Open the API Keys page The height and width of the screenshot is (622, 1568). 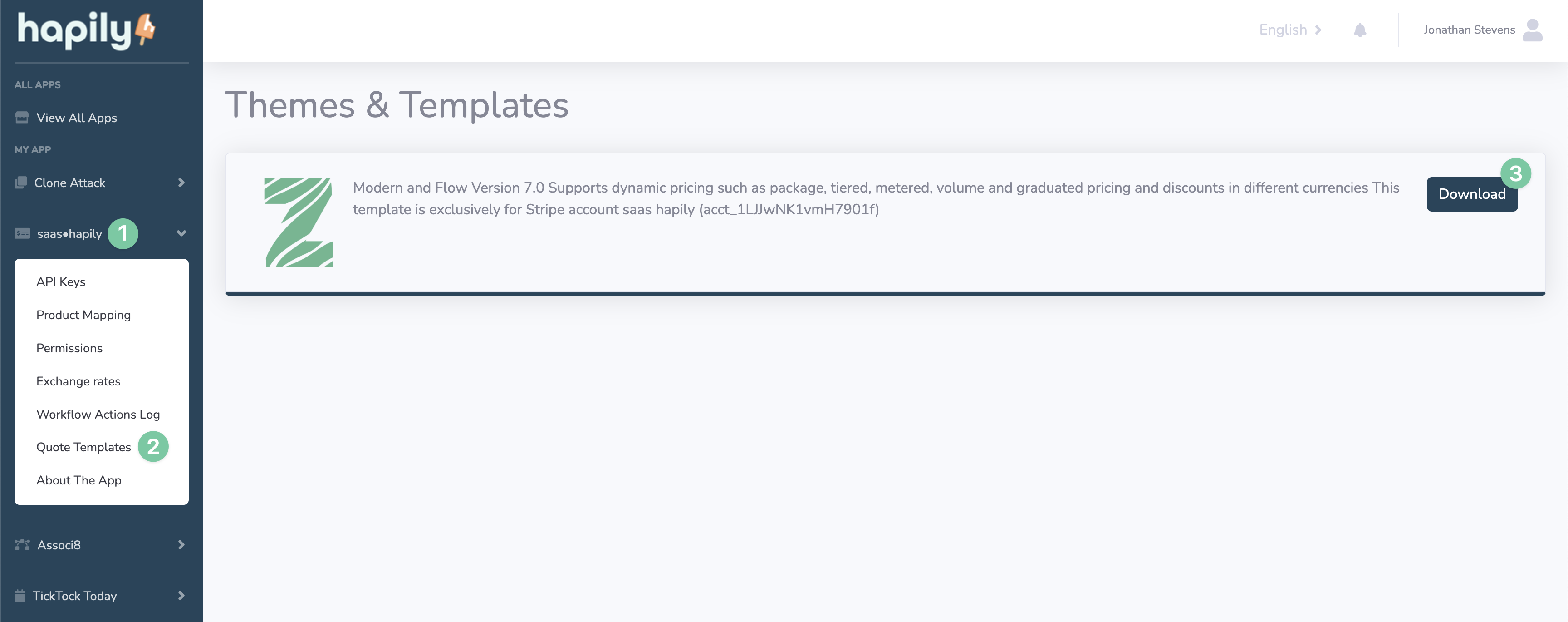point(60,281)
